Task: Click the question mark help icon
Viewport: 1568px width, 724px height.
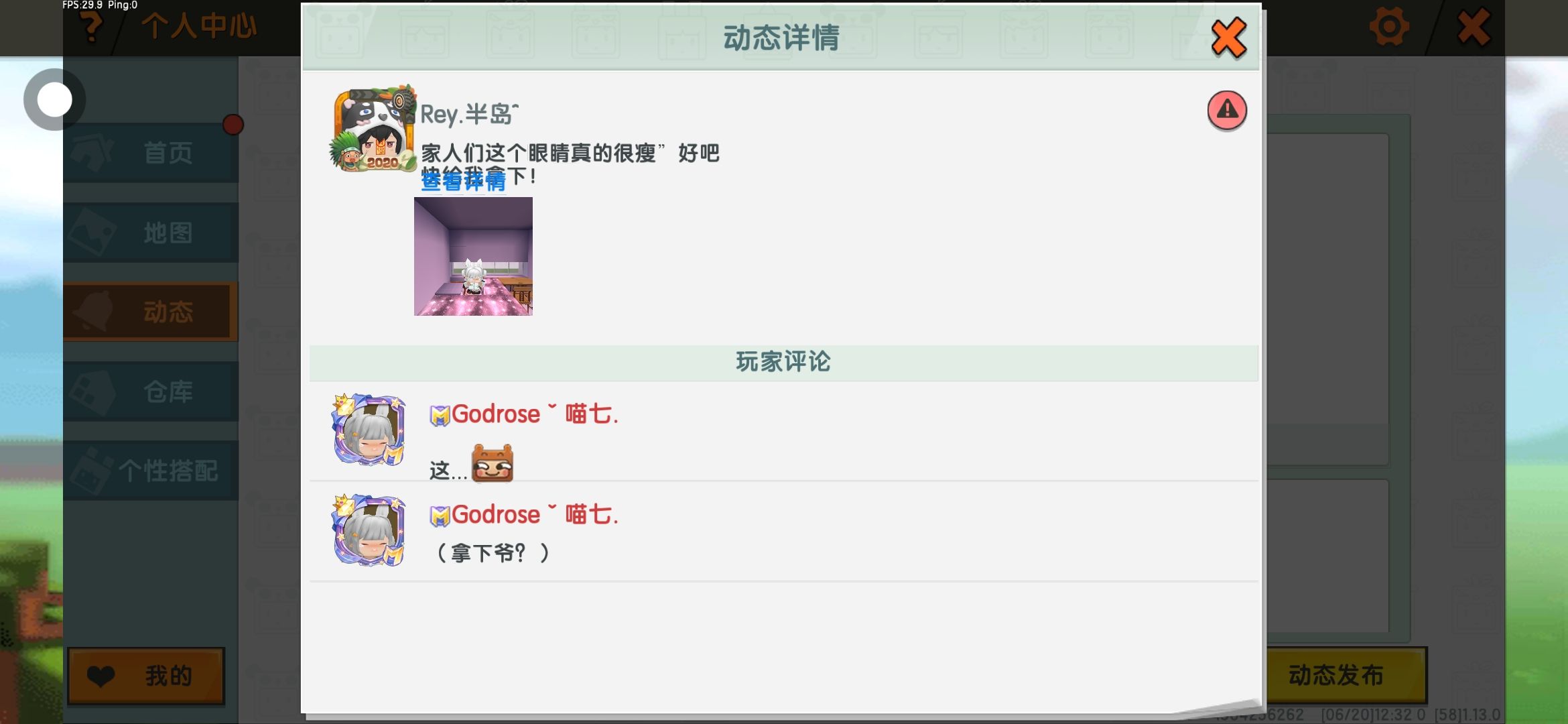Action: pyautogui.click(x=91, y=27)
